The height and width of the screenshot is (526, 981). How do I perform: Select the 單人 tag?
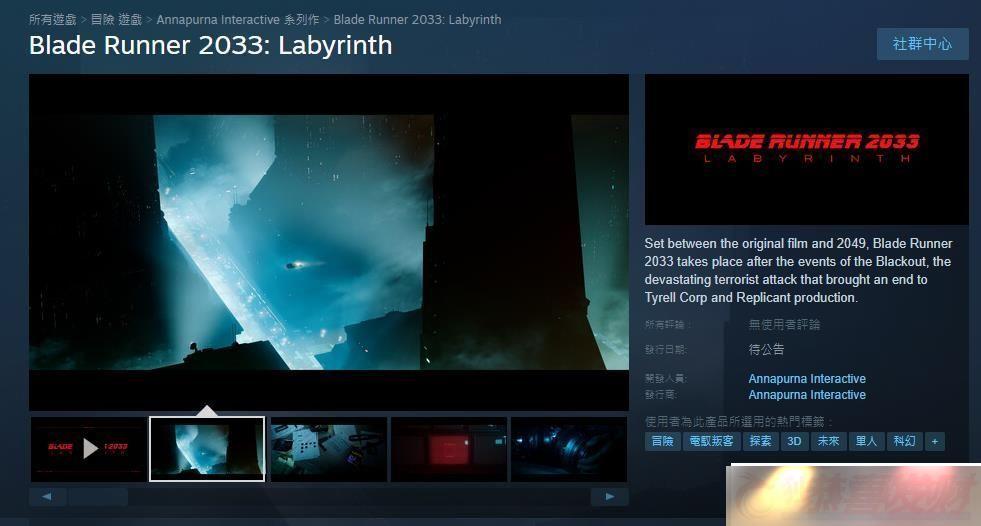(x=867, y=441)
